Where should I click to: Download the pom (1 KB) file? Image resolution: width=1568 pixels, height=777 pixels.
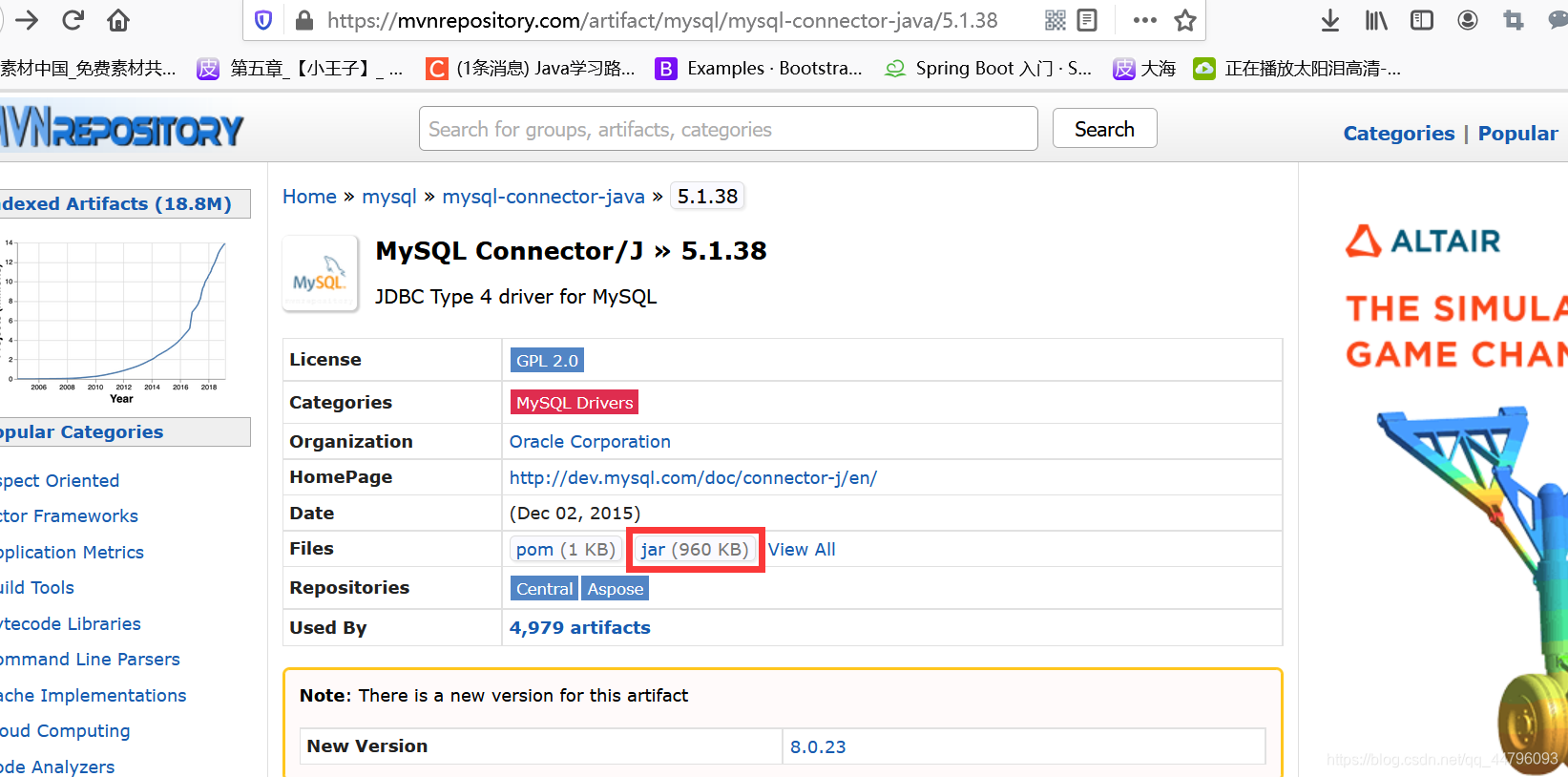(x=566, y=550)
